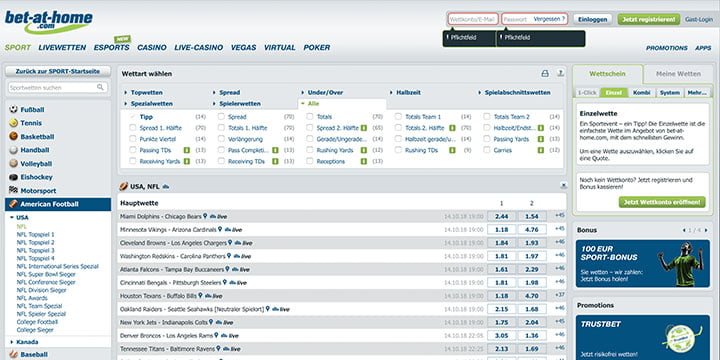
Task: Select odds 2.44 for Miami Dolphins
Action: [501, 216]
